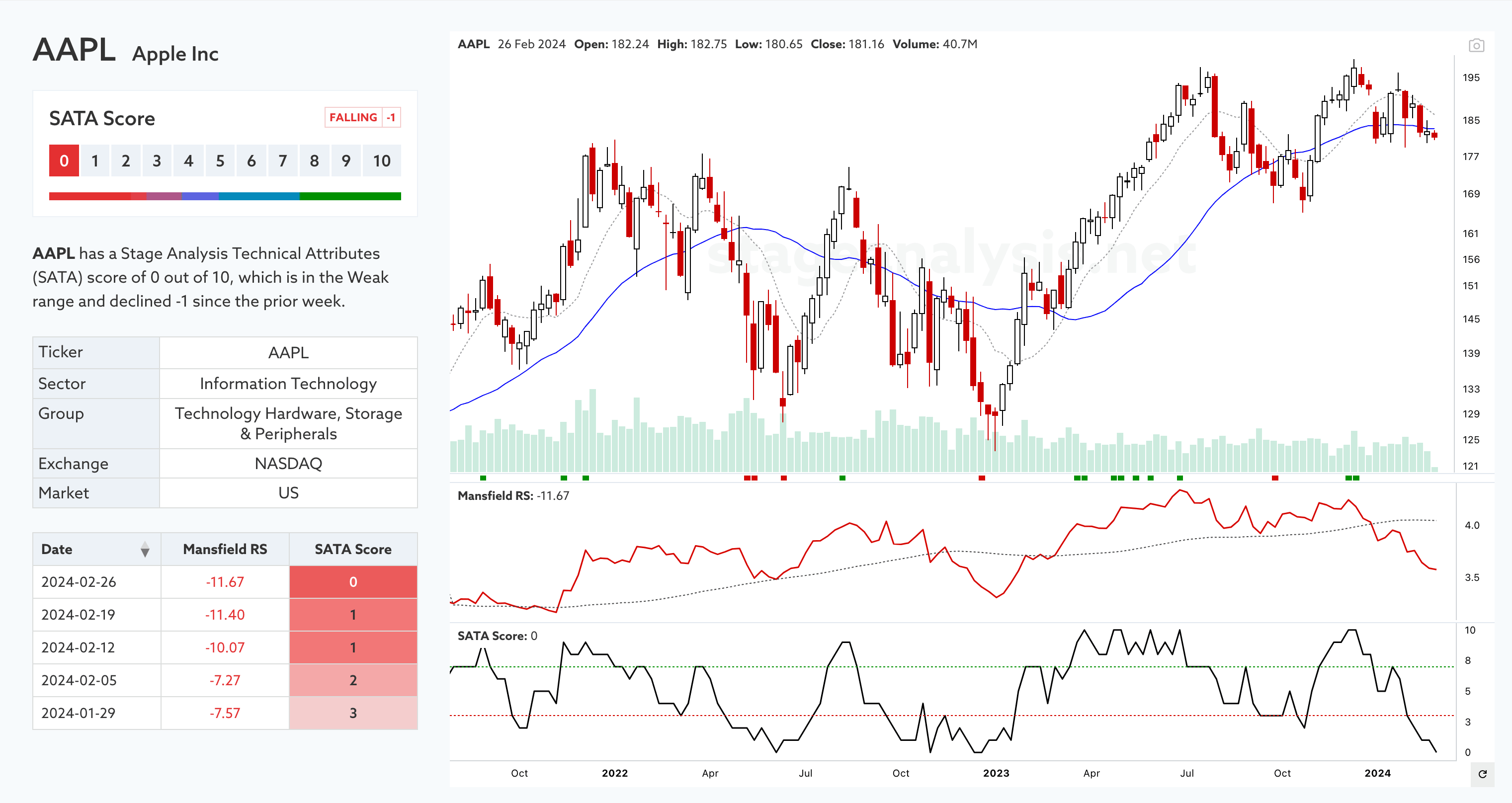
Task: Select score box 1 in SATA scale
Action: coord(95,161)
